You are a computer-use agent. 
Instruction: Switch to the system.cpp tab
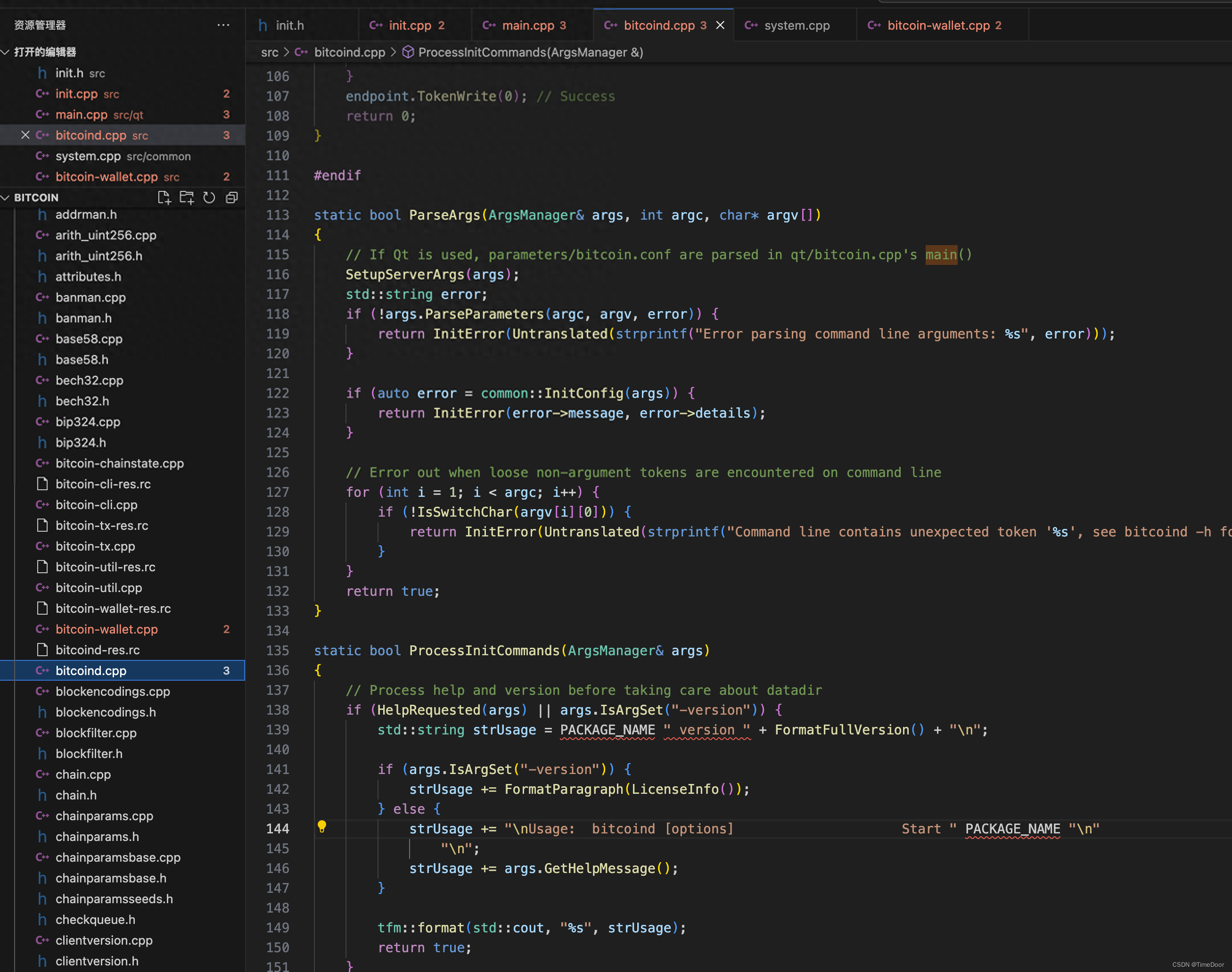[796, 25]
